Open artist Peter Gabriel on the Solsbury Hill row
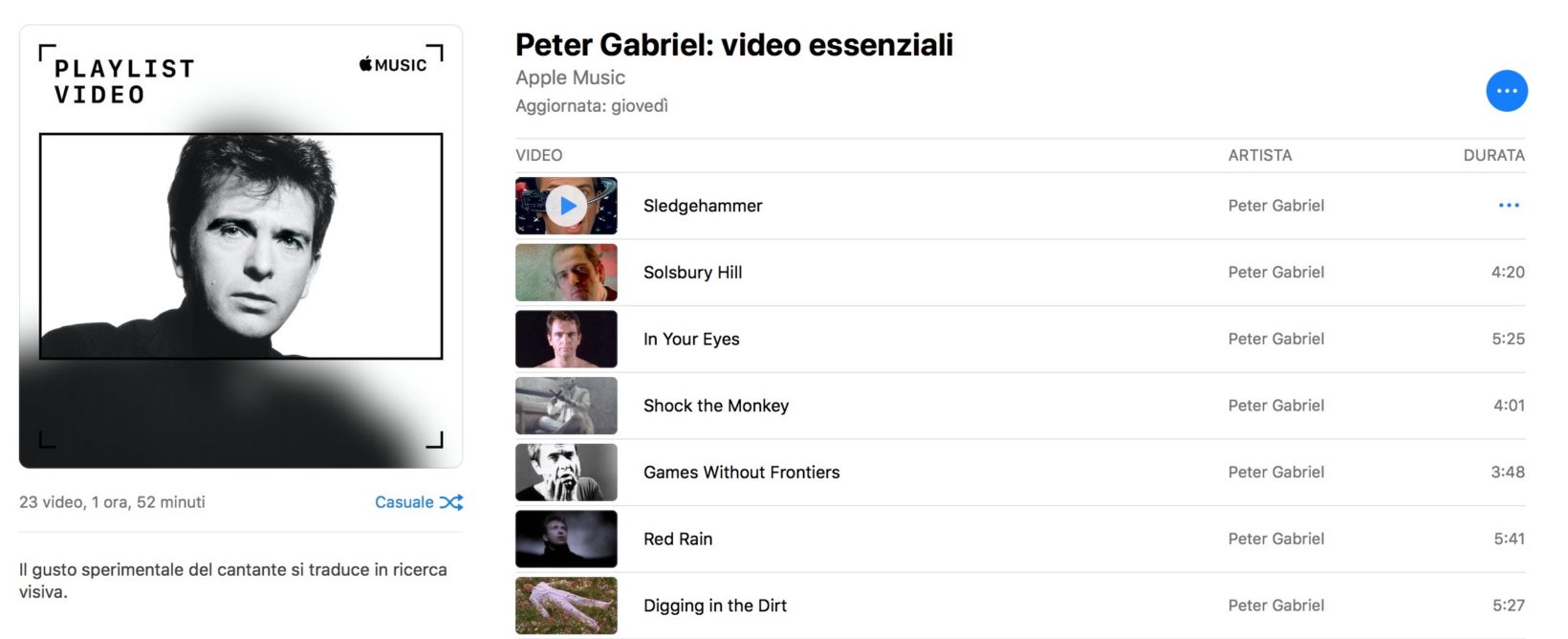The width and height of the screenshot is (1568, 639). [1275, 273]
